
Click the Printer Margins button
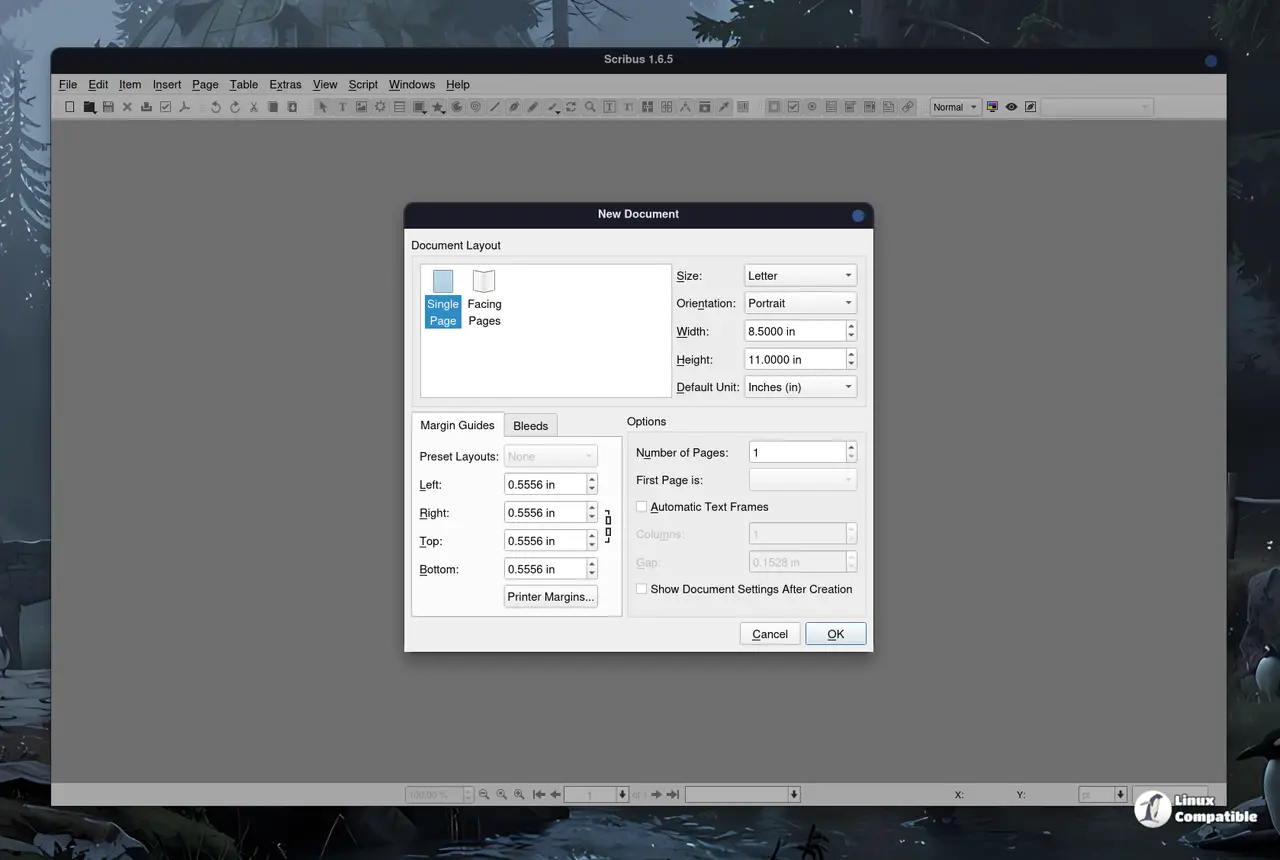pyautogui.click(x=550, y=597)
